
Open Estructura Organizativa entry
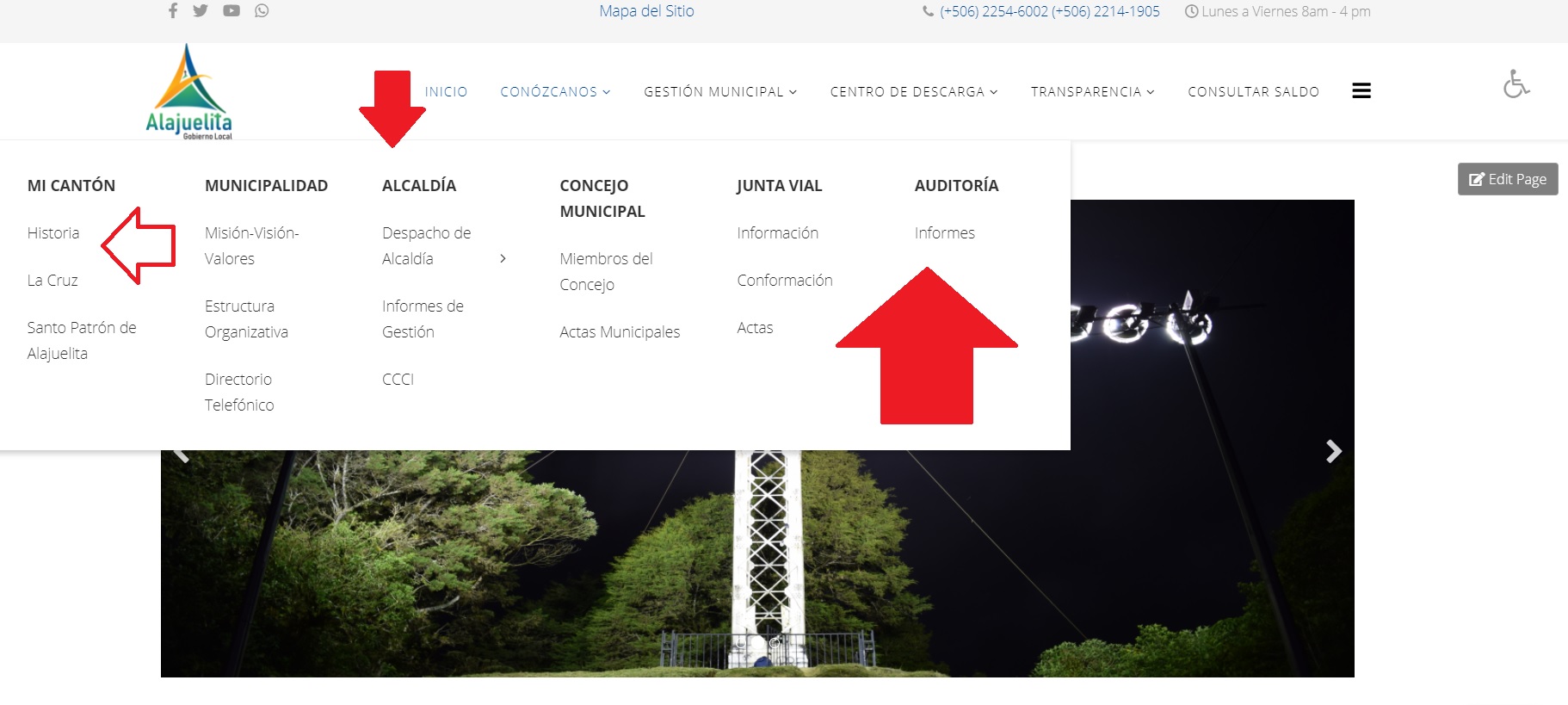pos(246,318)
